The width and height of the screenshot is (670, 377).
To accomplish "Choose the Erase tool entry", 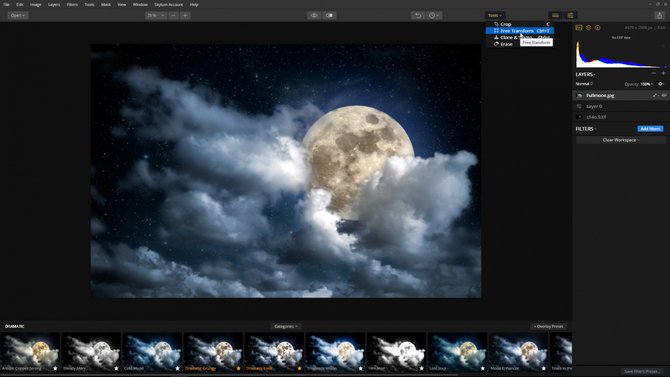I will [520, 44].
